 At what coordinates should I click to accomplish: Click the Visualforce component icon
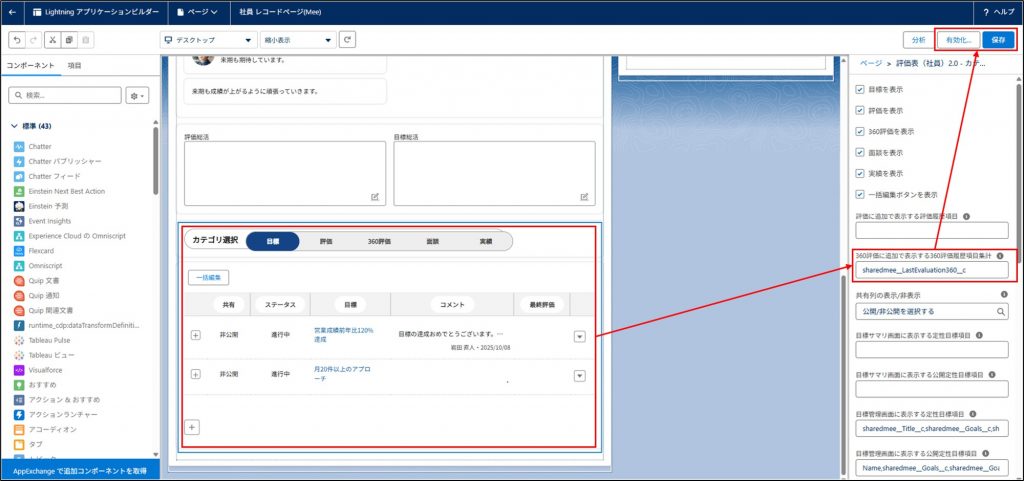[x=20, y=369]
